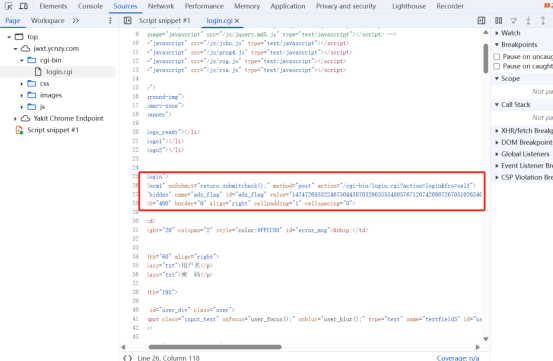Click line number 26 in gutter
This screenshot has width=553, height=361.
tap(136, 185)
